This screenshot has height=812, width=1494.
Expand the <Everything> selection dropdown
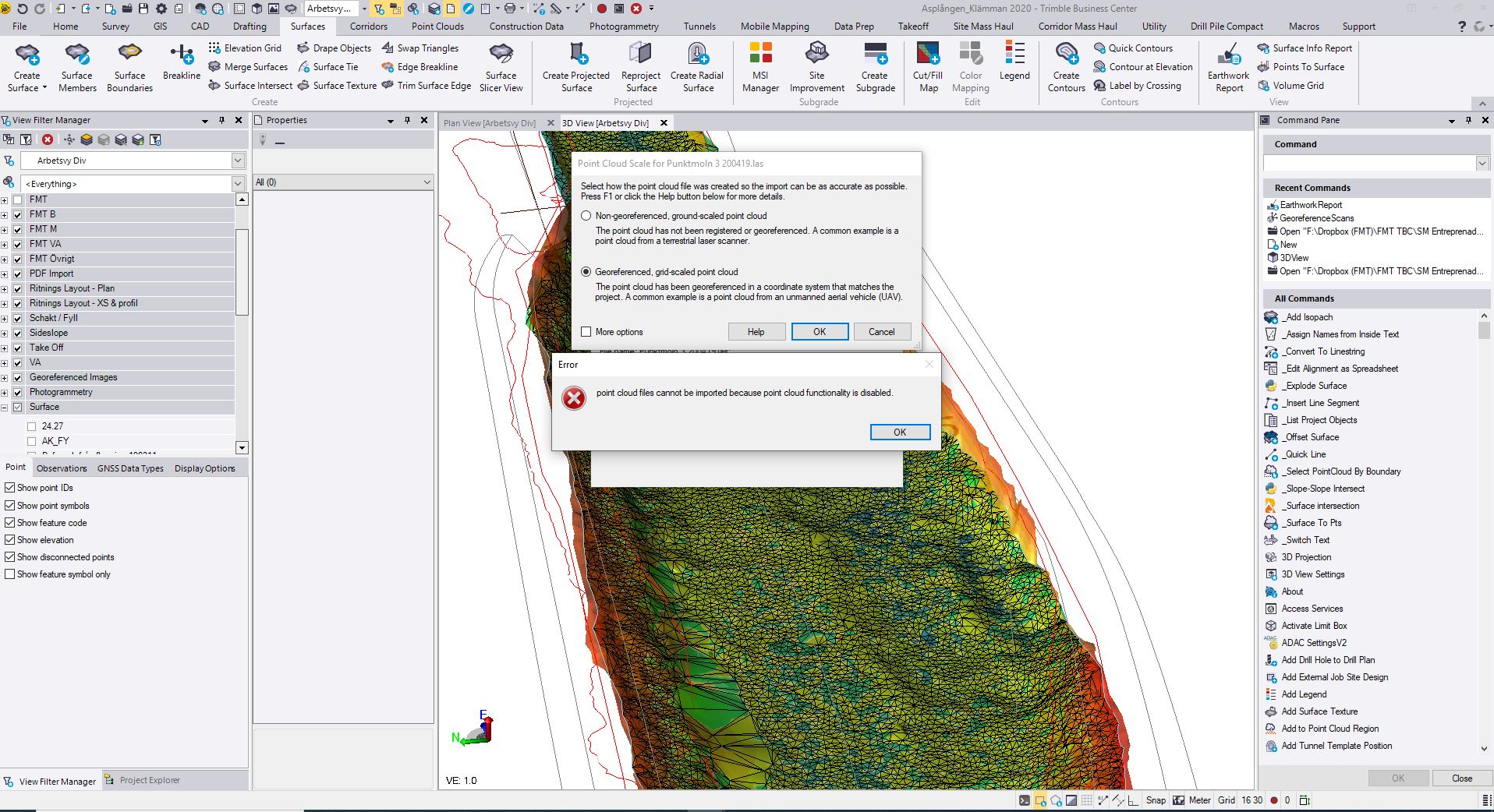238,184
